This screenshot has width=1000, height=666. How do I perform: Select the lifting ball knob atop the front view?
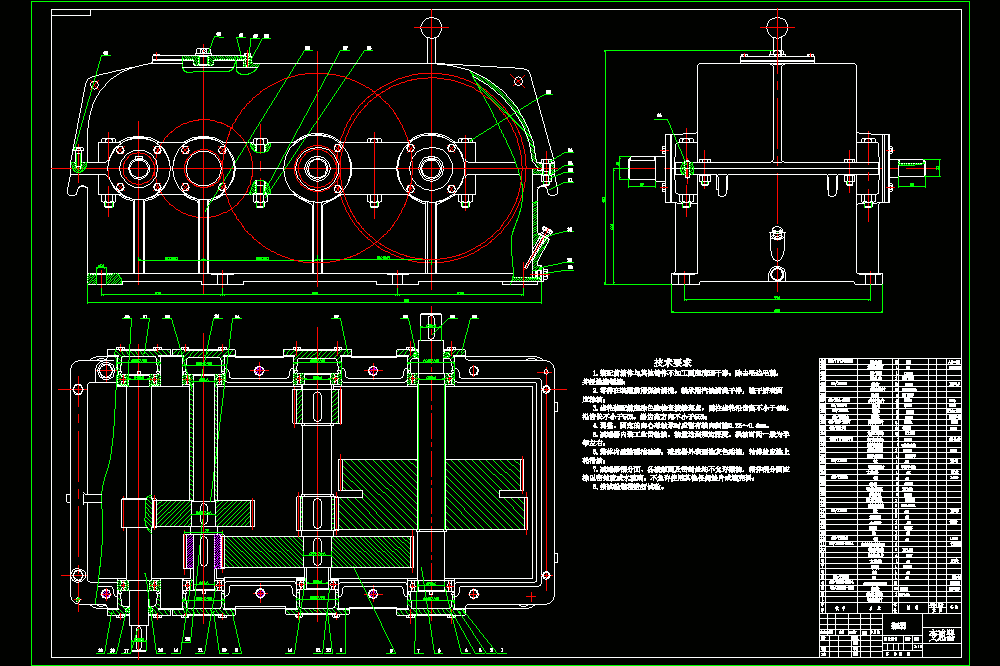pyautogui.click(x=431, y=28)
